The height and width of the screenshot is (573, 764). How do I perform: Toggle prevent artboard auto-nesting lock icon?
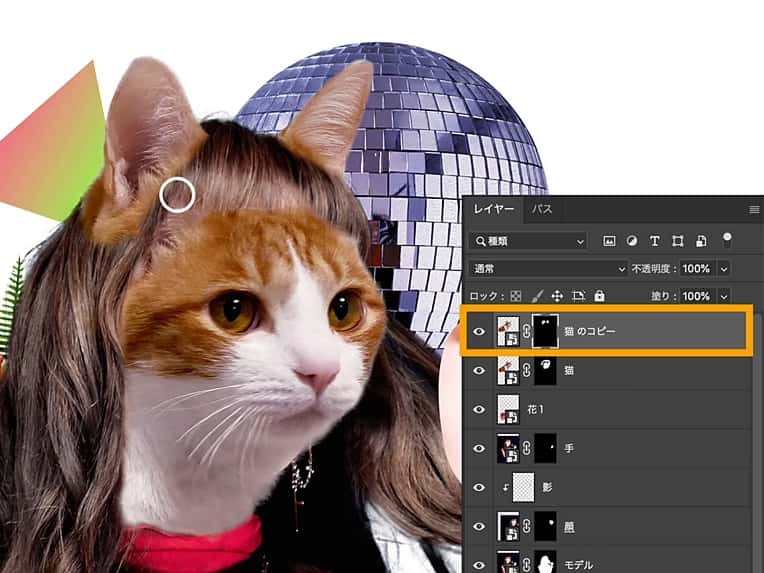pyautogui.click(x=578, y=296)
